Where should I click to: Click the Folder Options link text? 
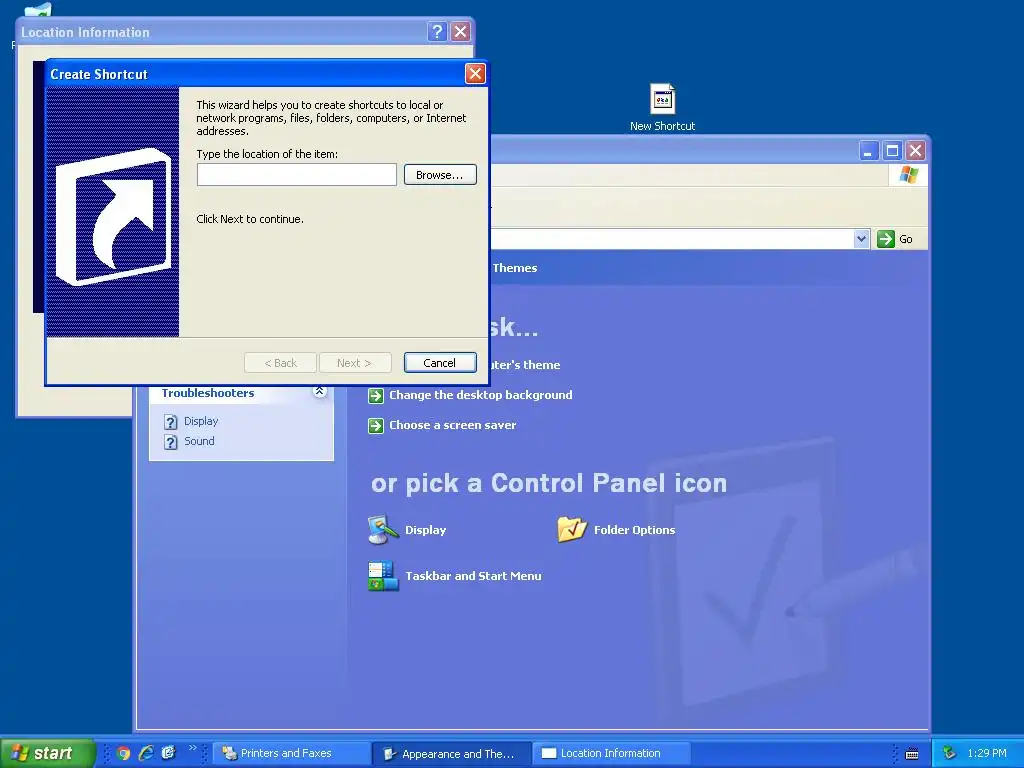click(x=634, y=530)
